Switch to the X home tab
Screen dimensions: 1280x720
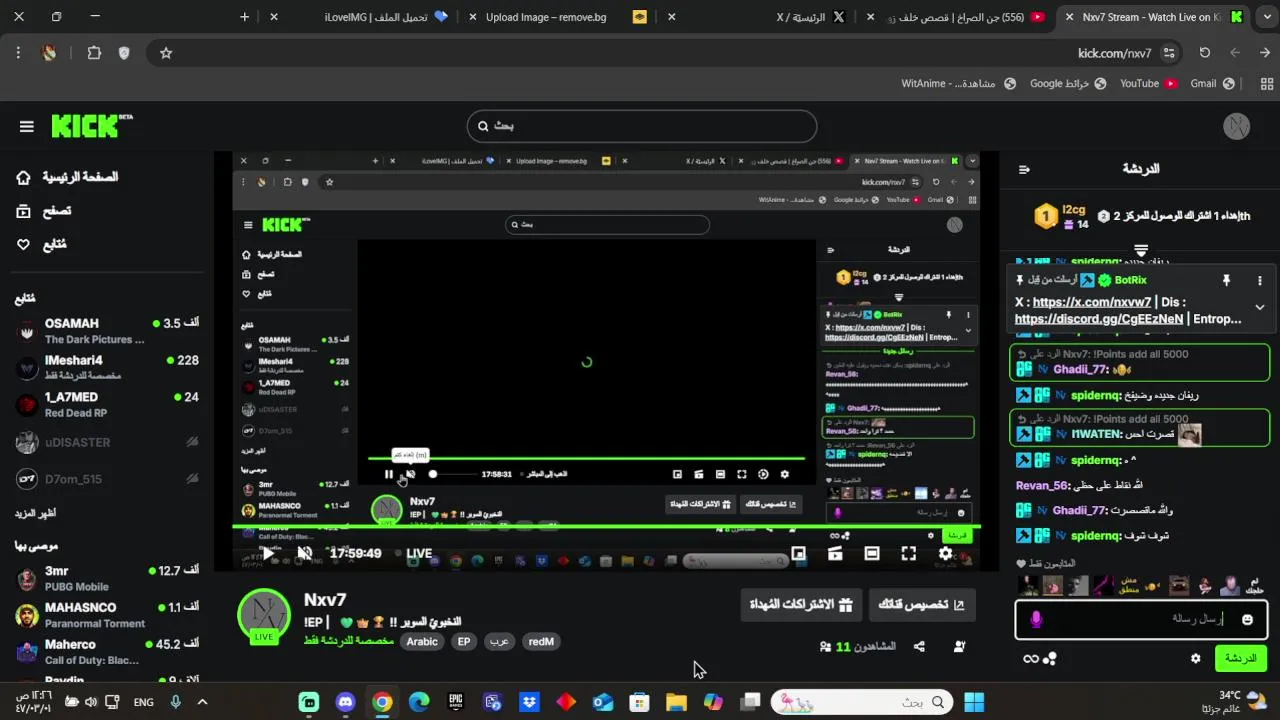pos(810,17)
